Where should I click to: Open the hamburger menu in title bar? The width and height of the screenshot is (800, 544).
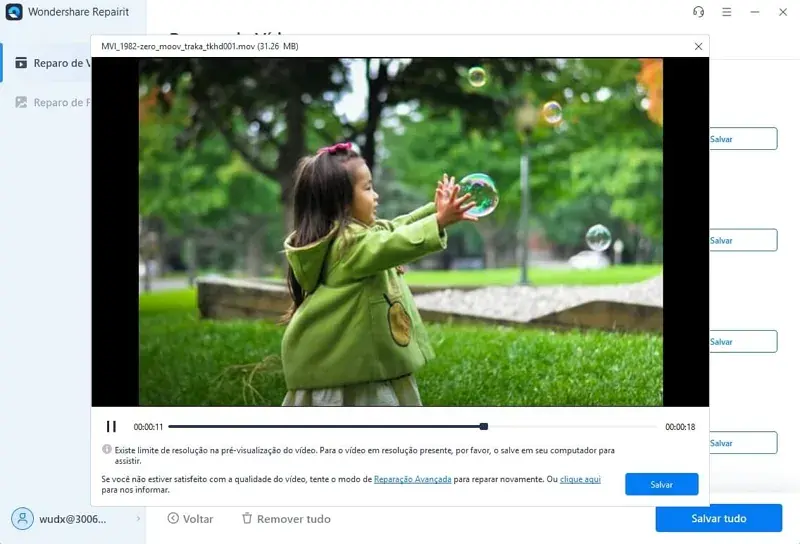tap(727, 12)
